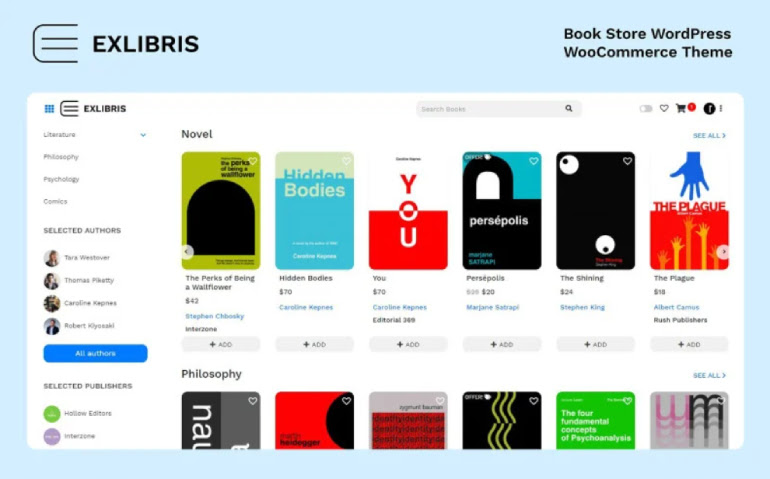This screenshot has height=479, width=770.
Task: Click the carousel previous arrow on Perks cover
Action: point(187,252)
